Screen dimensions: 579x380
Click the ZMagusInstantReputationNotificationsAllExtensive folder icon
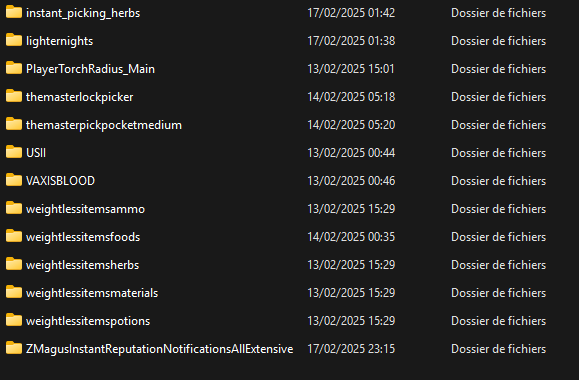pos(14,348)
